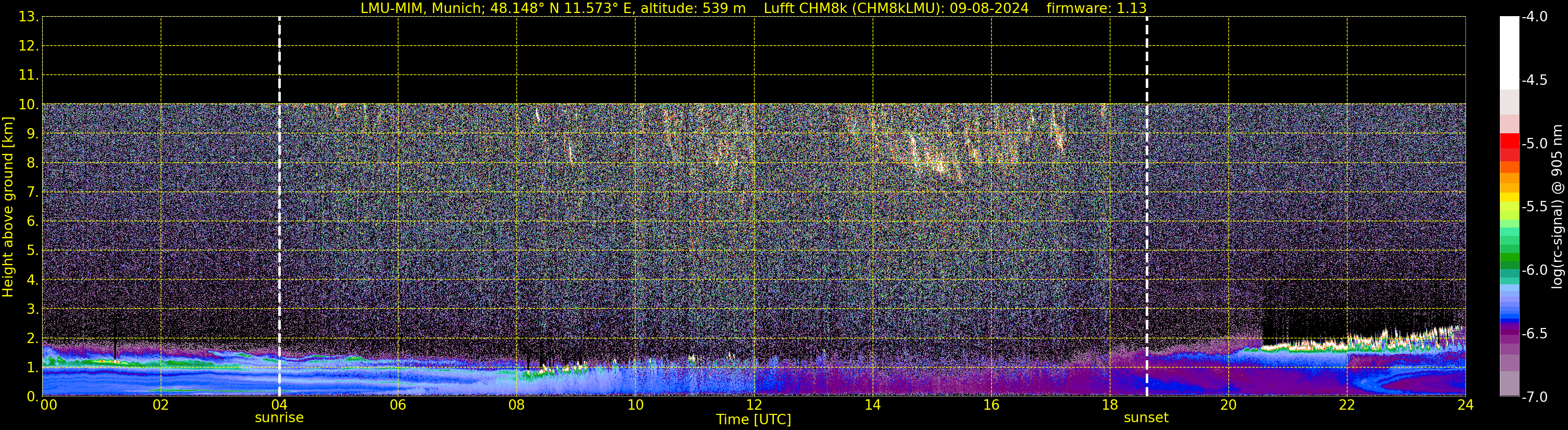Click the '12.' height axis tick label

29,46
